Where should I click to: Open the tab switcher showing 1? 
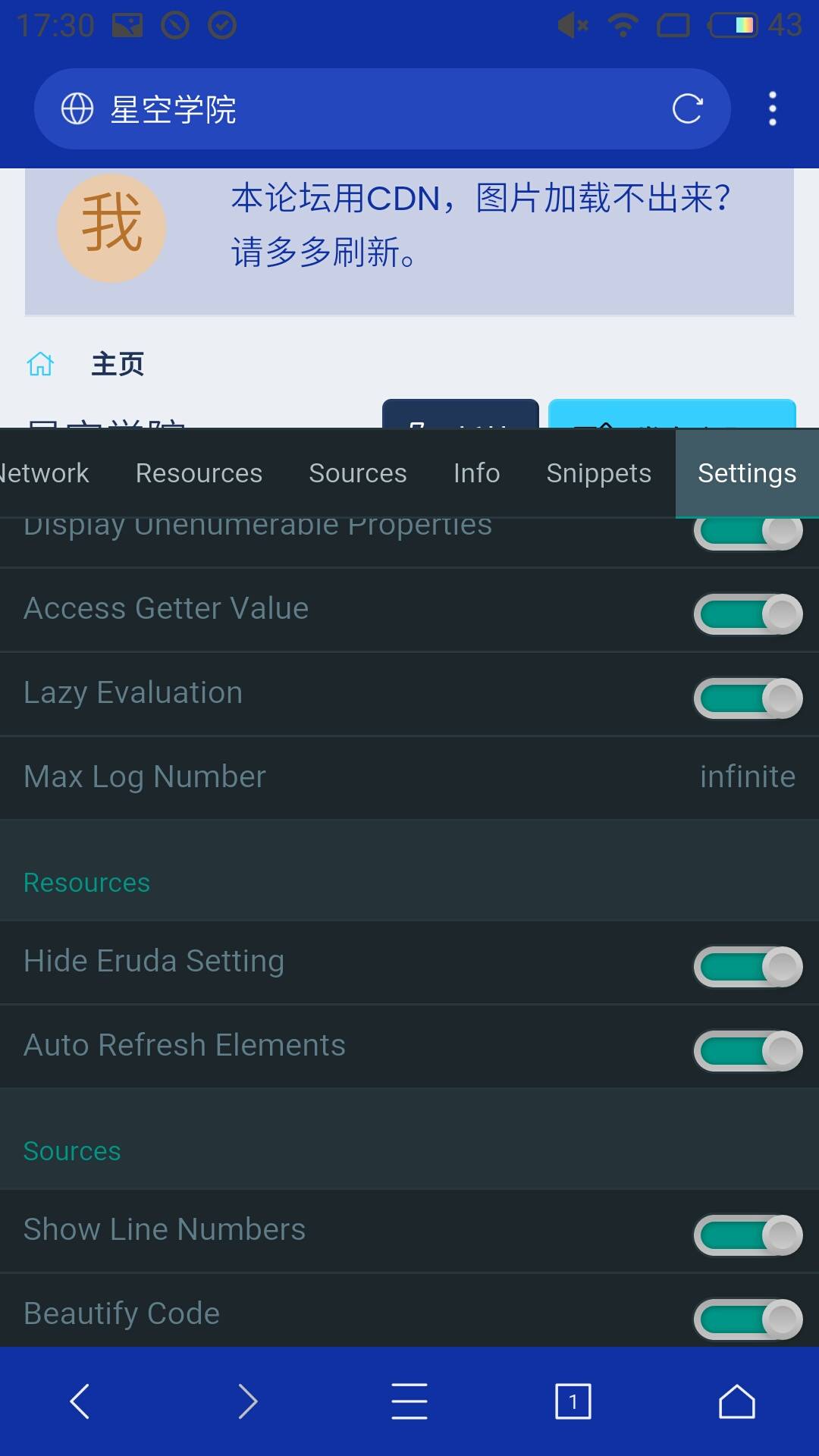pos(573,1401)
